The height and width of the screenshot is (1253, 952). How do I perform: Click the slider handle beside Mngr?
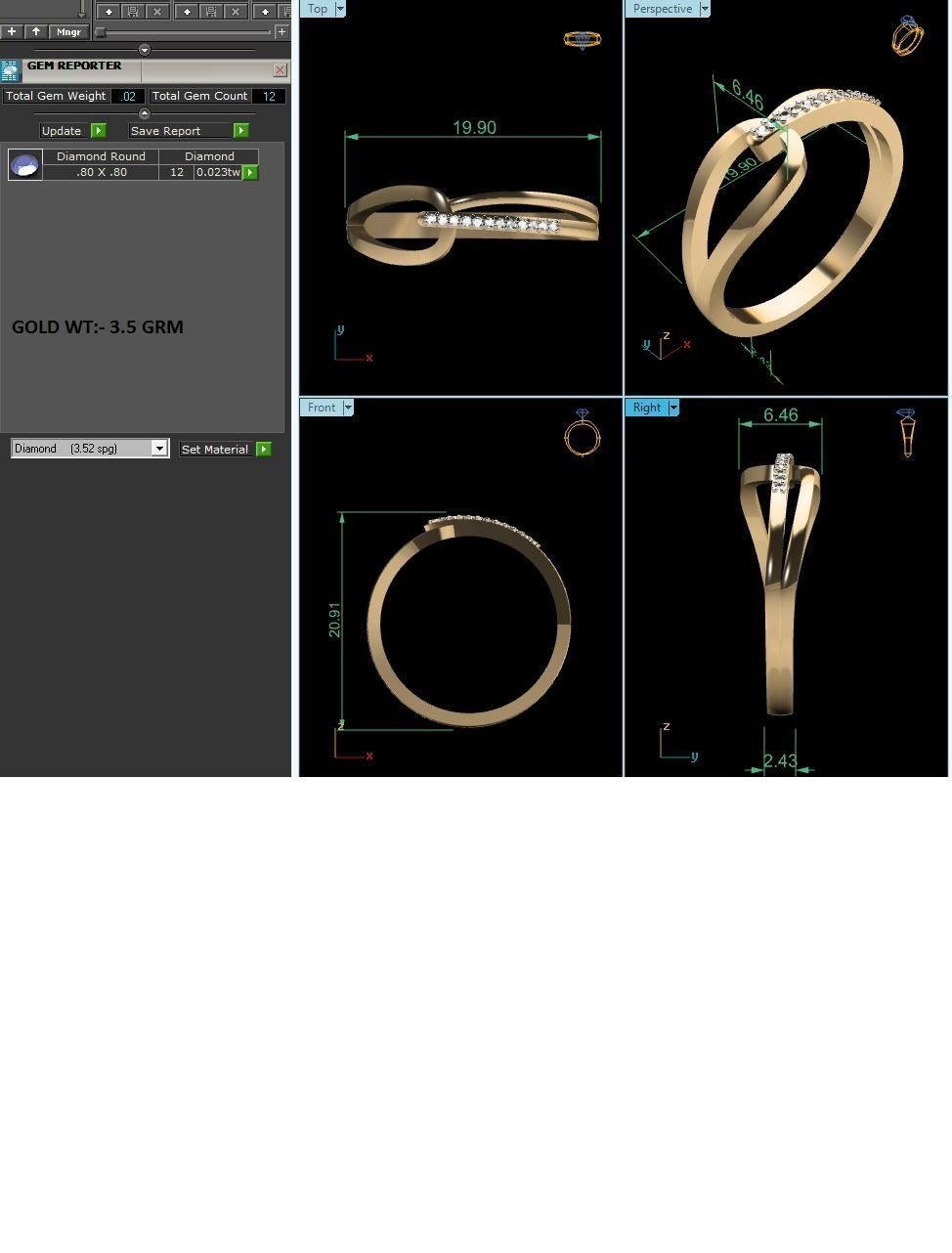100,32
